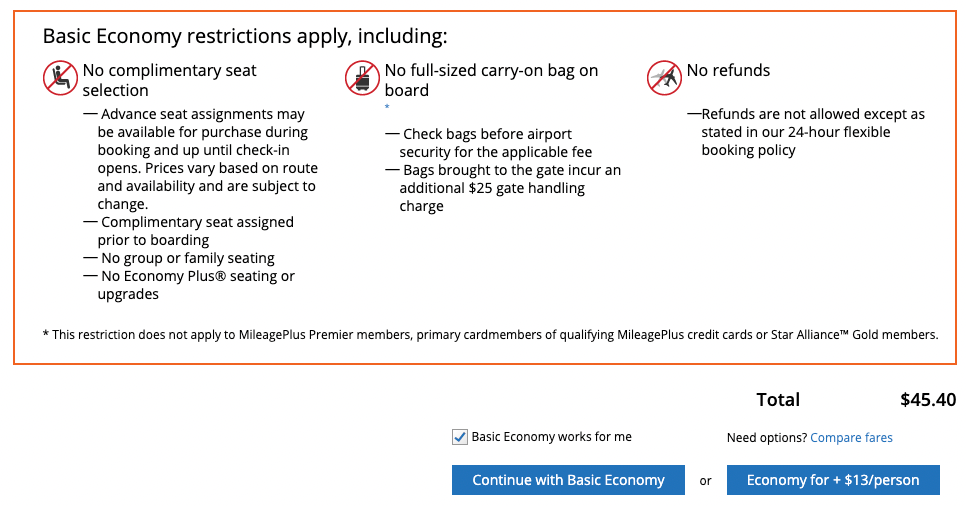
Task: Click the no refunds icon
Action: 663,77
